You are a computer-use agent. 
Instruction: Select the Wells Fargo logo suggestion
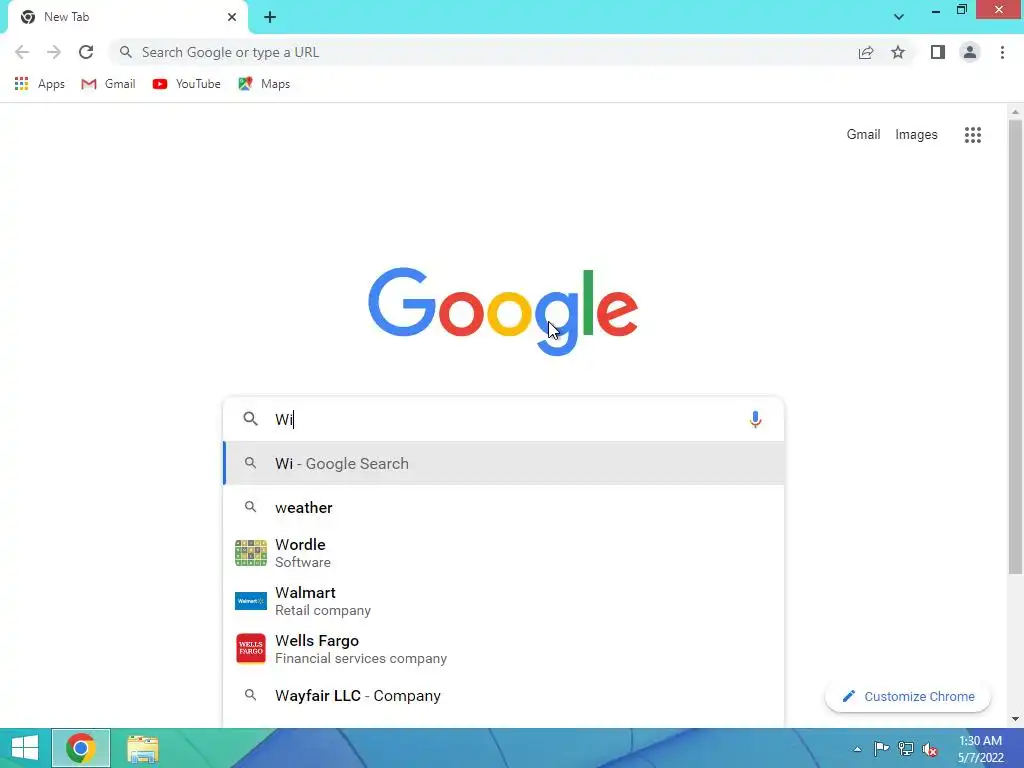pos(251,648)
